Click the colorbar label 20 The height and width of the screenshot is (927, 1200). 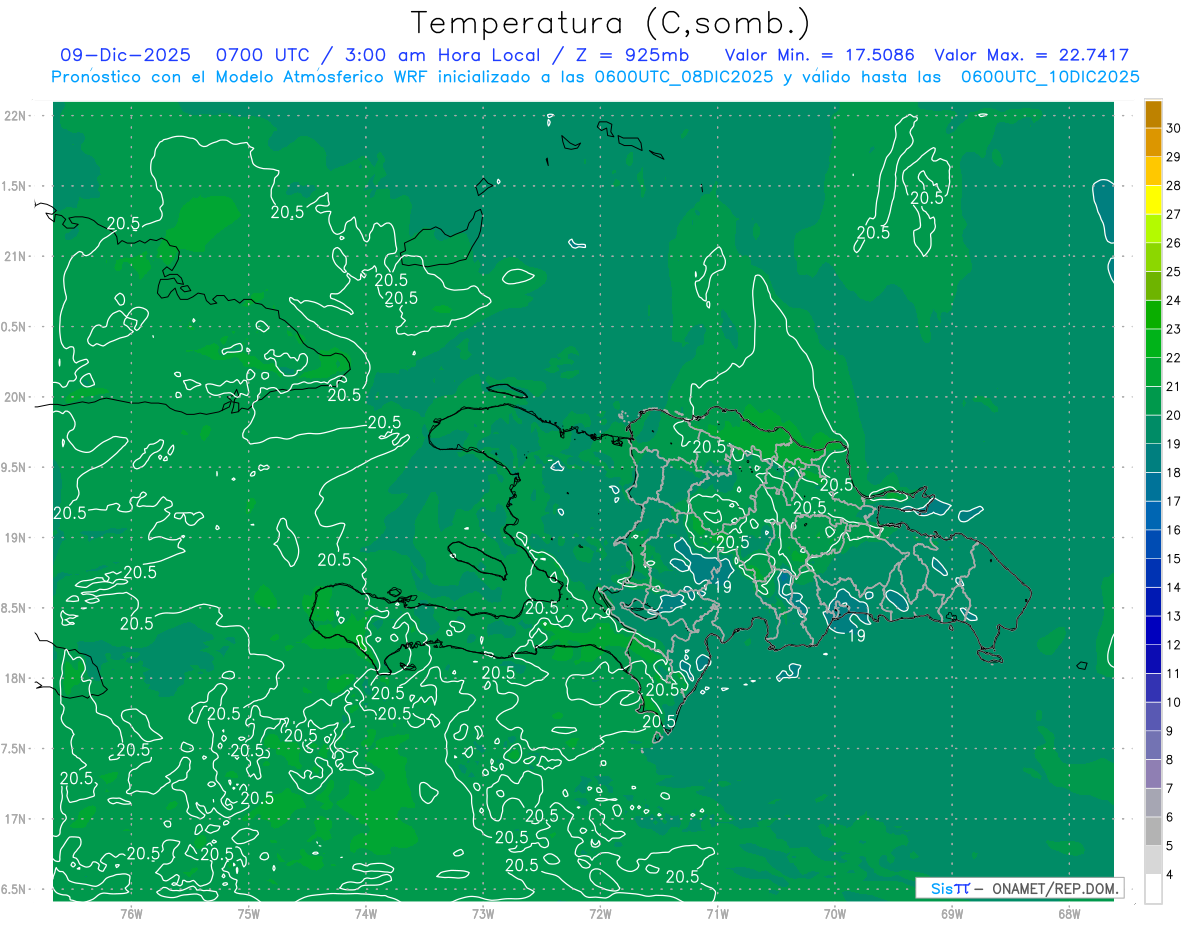(1174, 415)
